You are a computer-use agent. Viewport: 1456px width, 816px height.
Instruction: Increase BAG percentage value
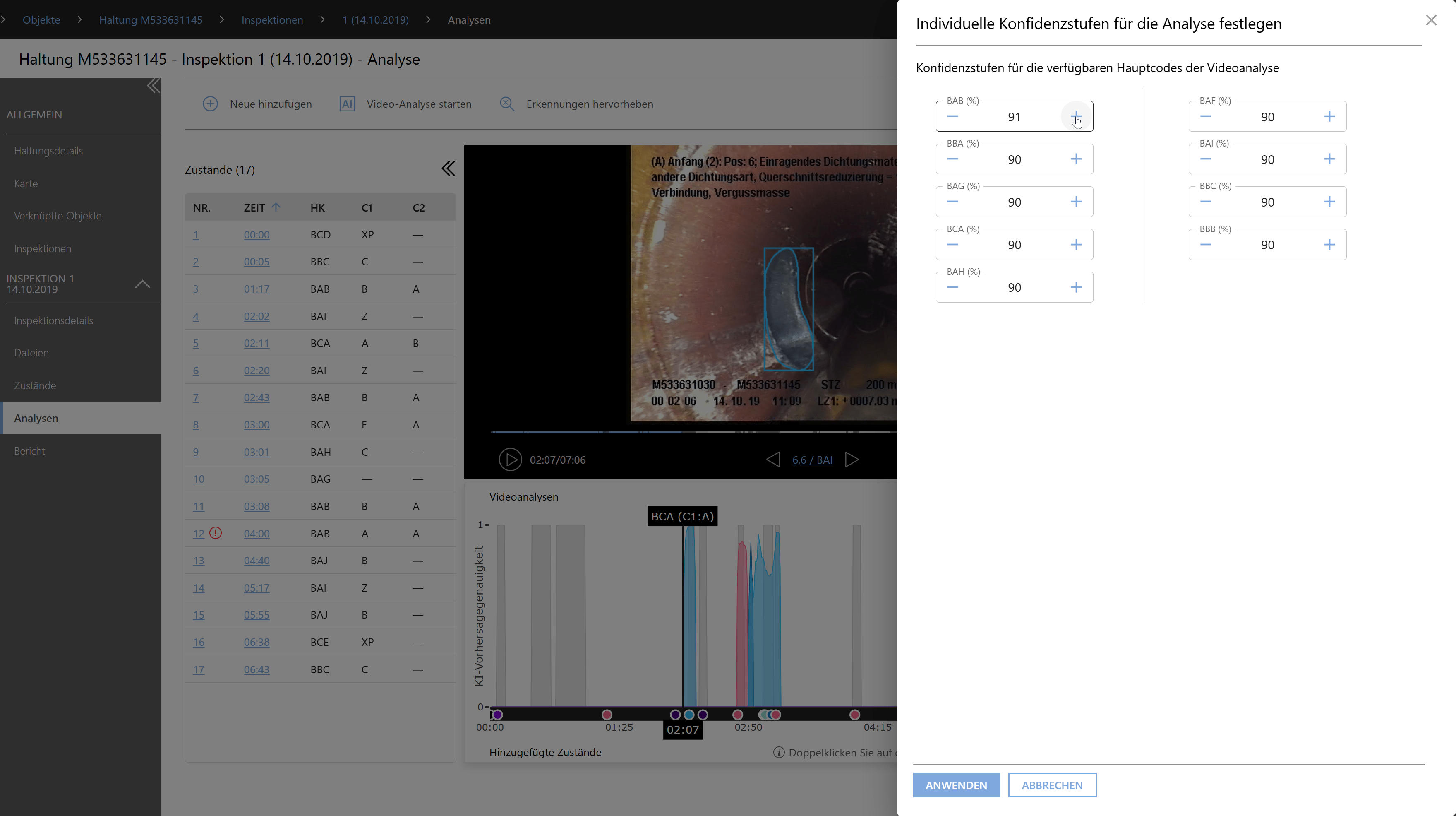click(x=1076, y=202)
